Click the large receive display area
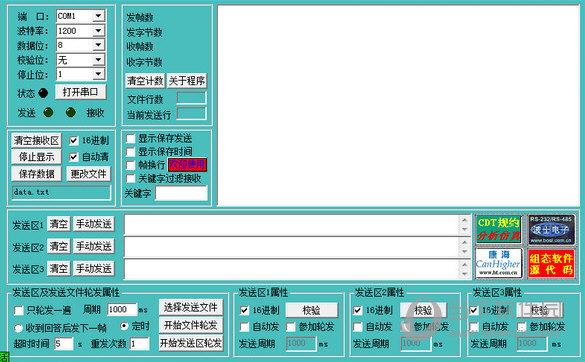Viewport: 585px width, 362px height. (x=398, y=106)
